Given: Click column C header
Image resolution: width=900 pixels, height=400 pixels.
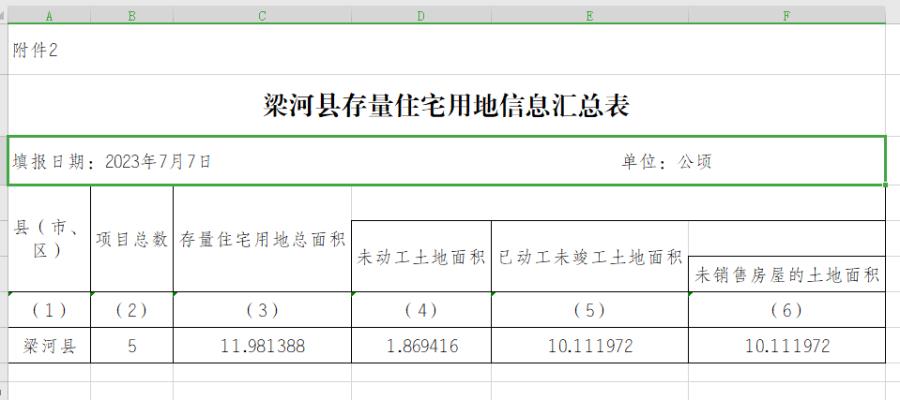Looking at the screenshot, I should 262,15.
